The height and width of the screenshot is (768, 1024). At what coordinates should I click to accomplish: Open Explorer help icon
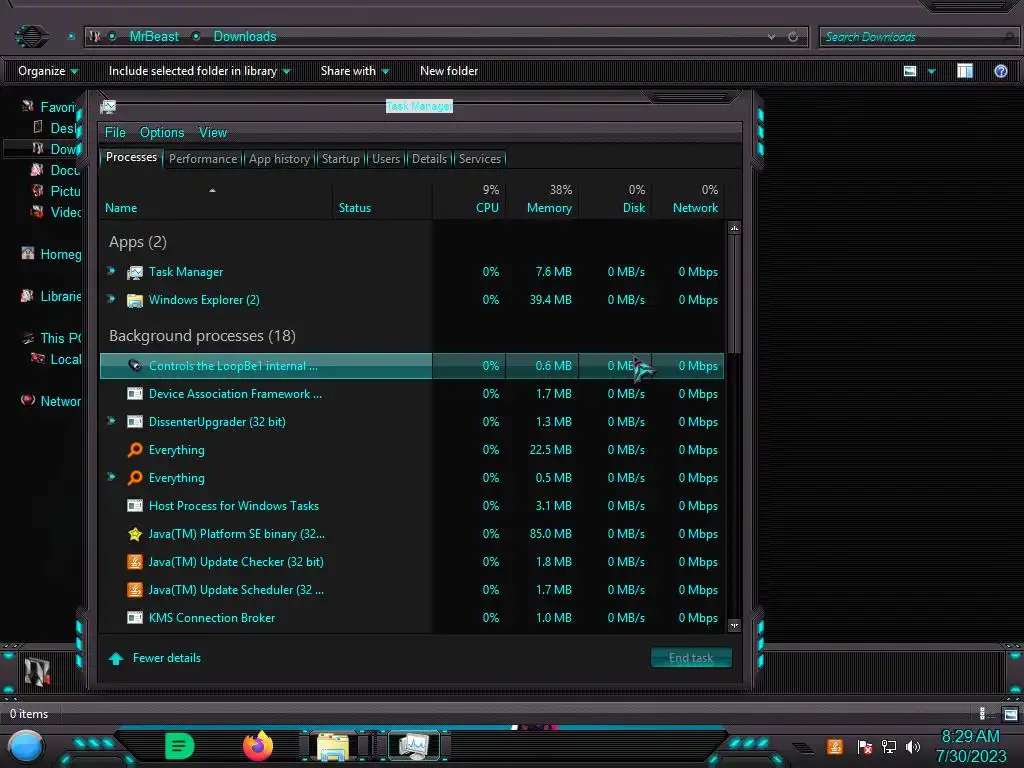click(x=1000, y=71)
